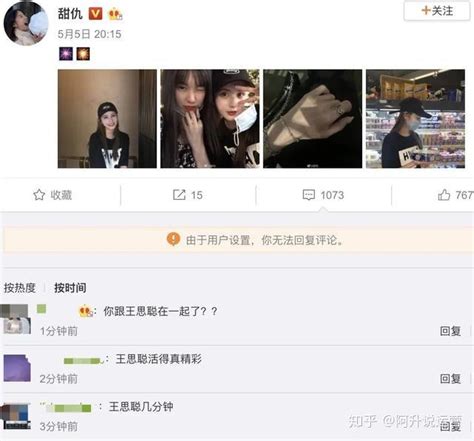Follow the user with the +关注 button
This screenshot has height=441, width=474.
(437, 11)
